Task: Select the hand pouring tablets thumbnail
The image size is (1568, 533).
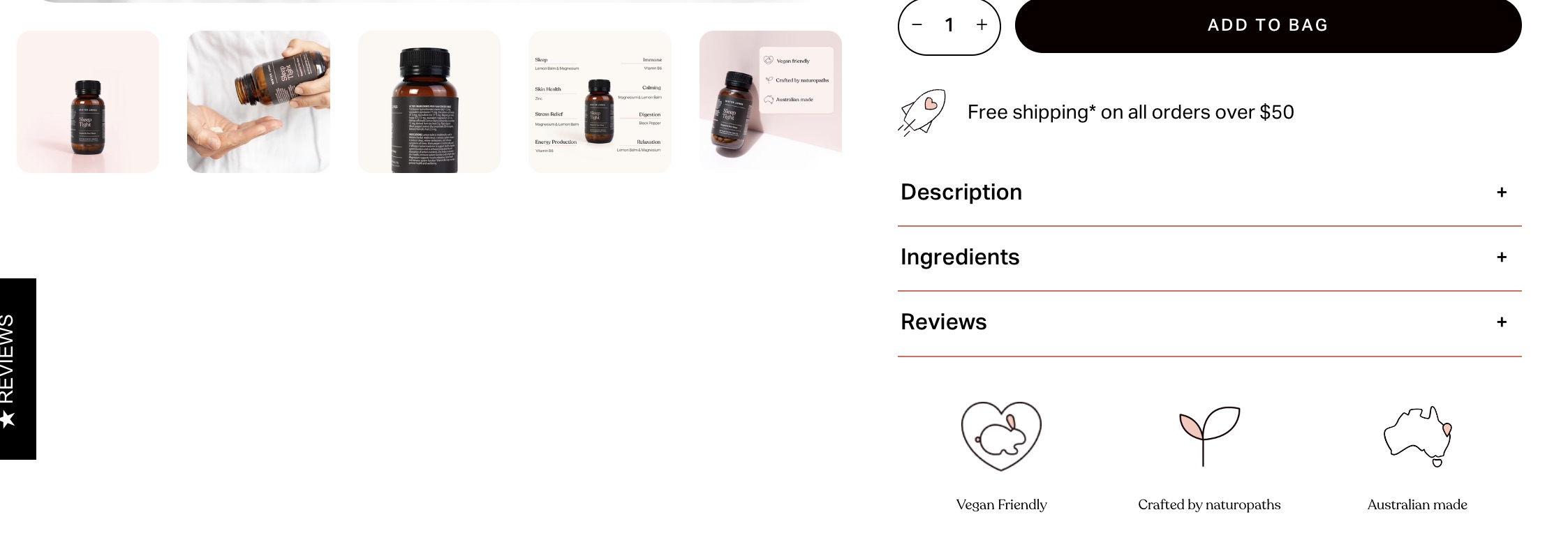Action: [x=258, y=102]
